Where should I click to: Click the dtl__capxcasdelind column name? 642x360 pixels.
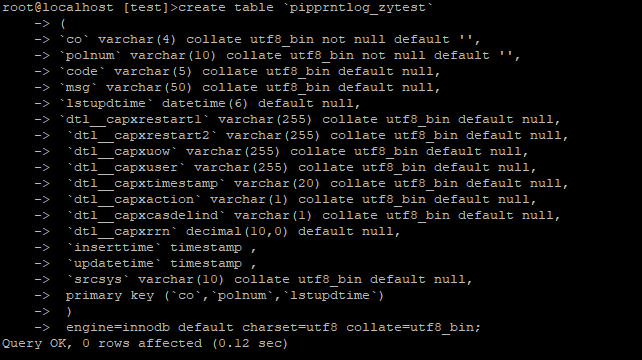(x=146, y=215)
